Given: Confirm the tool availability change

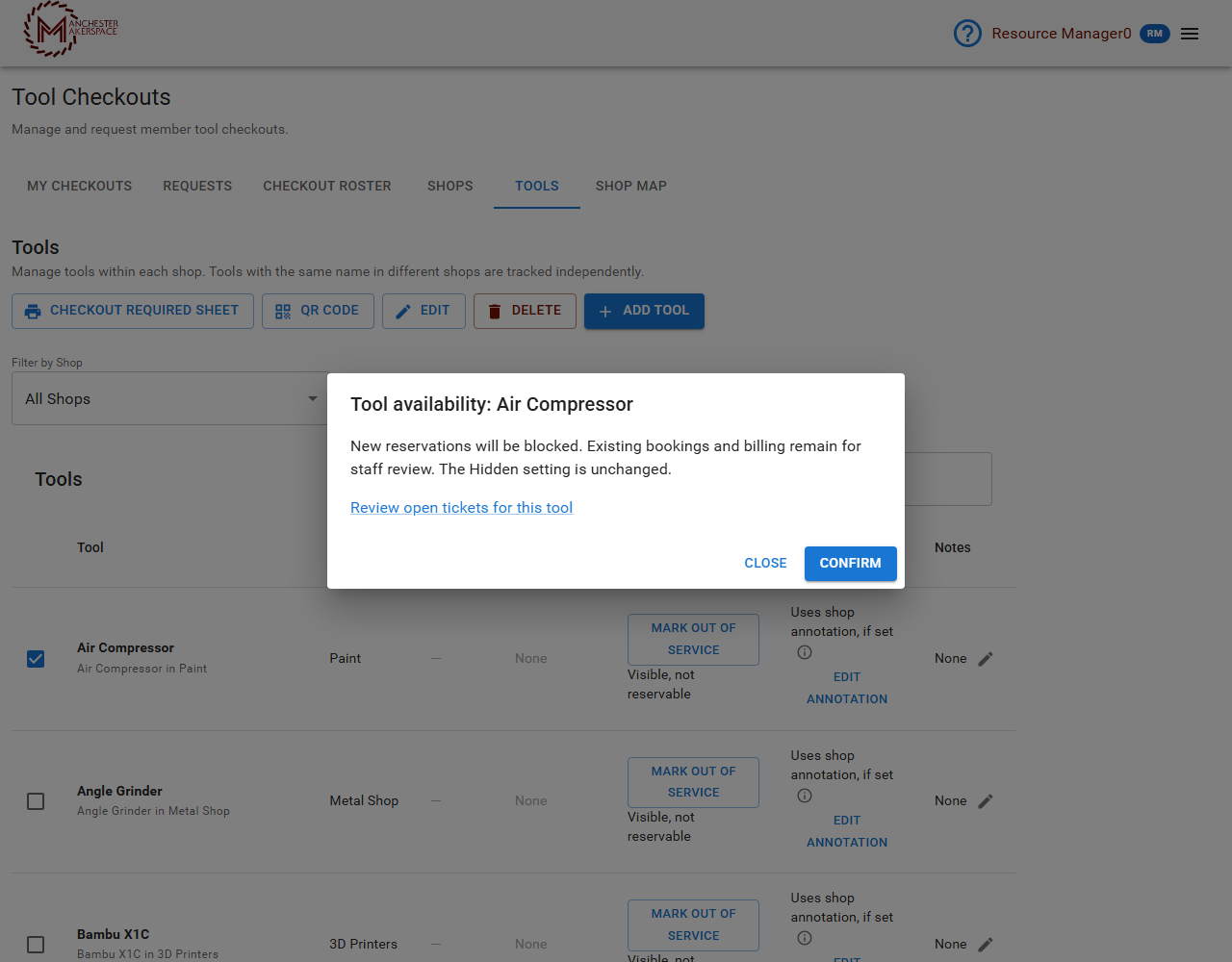Looking at the screenshot, I should point(851,564).
